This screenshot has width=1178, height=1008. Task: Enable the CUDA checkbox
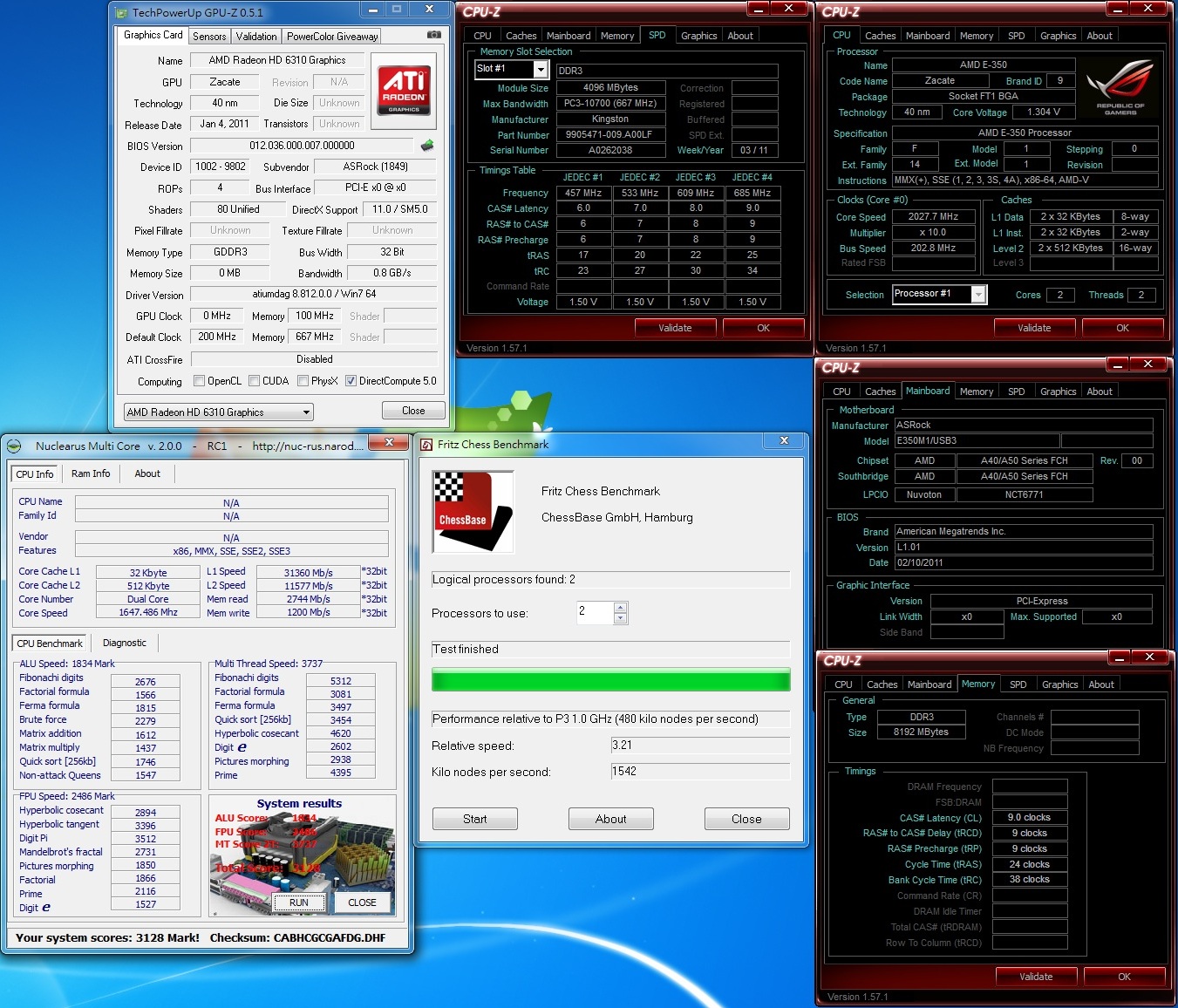tap(255, 381)
